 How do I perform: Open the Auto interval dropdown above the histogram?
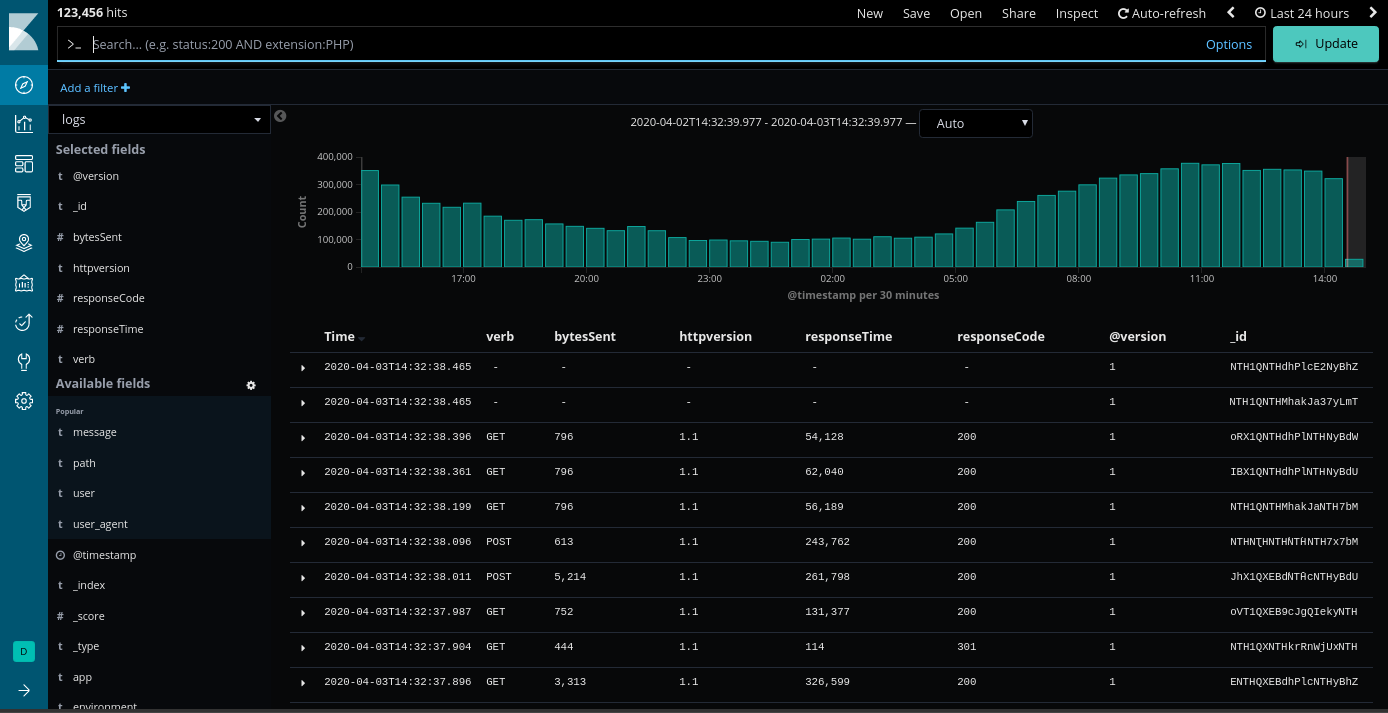point(975,122)
